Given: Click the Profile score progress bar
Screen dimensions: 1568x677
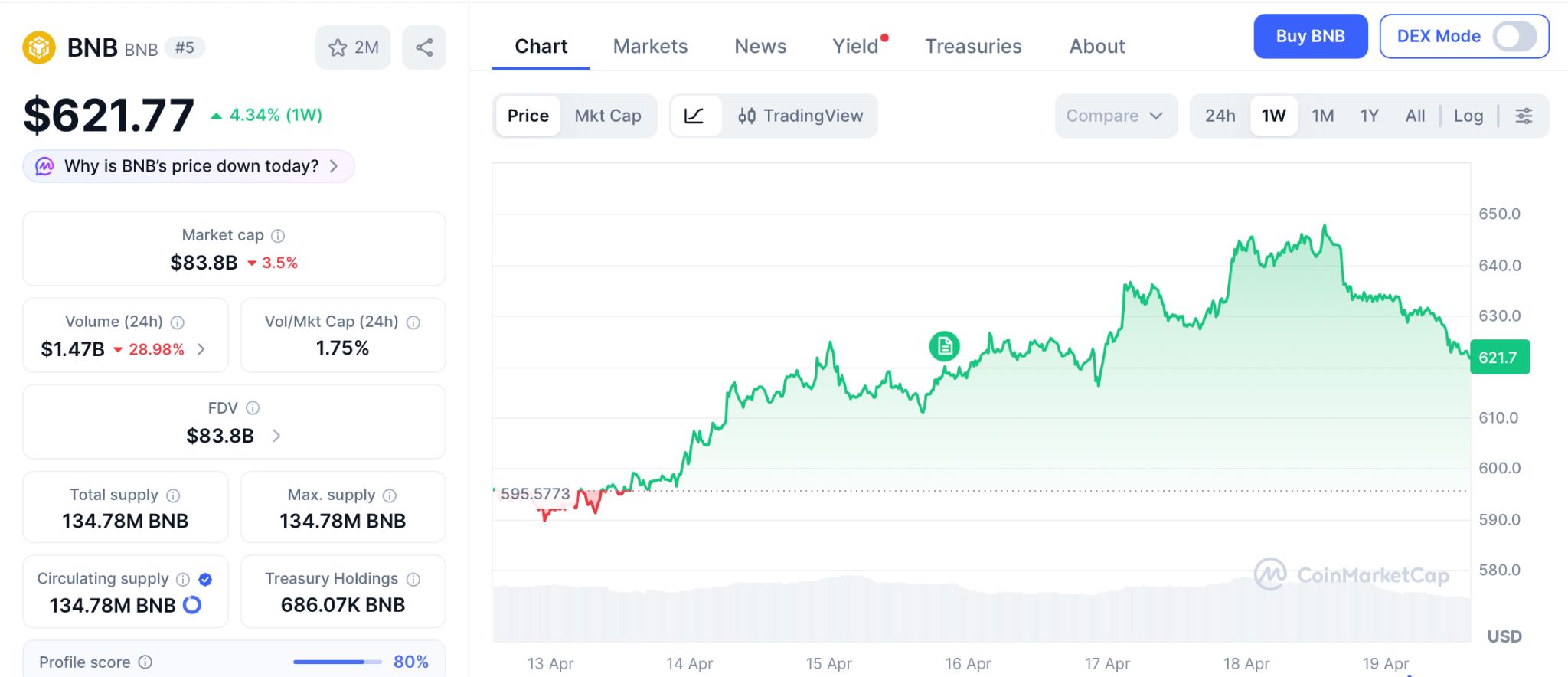Looking at the screenshot, I should 337,662.
